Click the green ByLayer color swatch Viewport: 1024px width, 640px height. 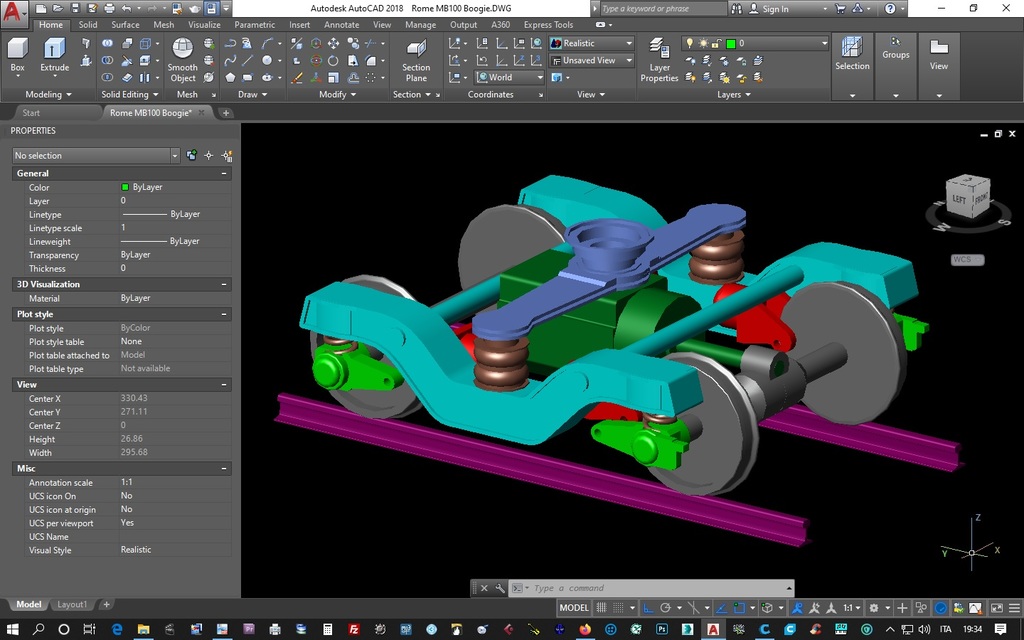[x=125, y=187]
